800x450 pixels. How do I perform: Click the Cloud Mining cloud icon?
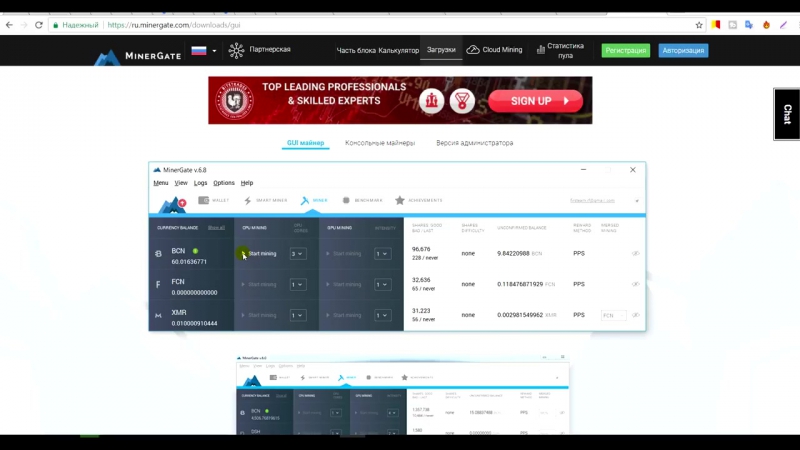(x=473, y=49)
